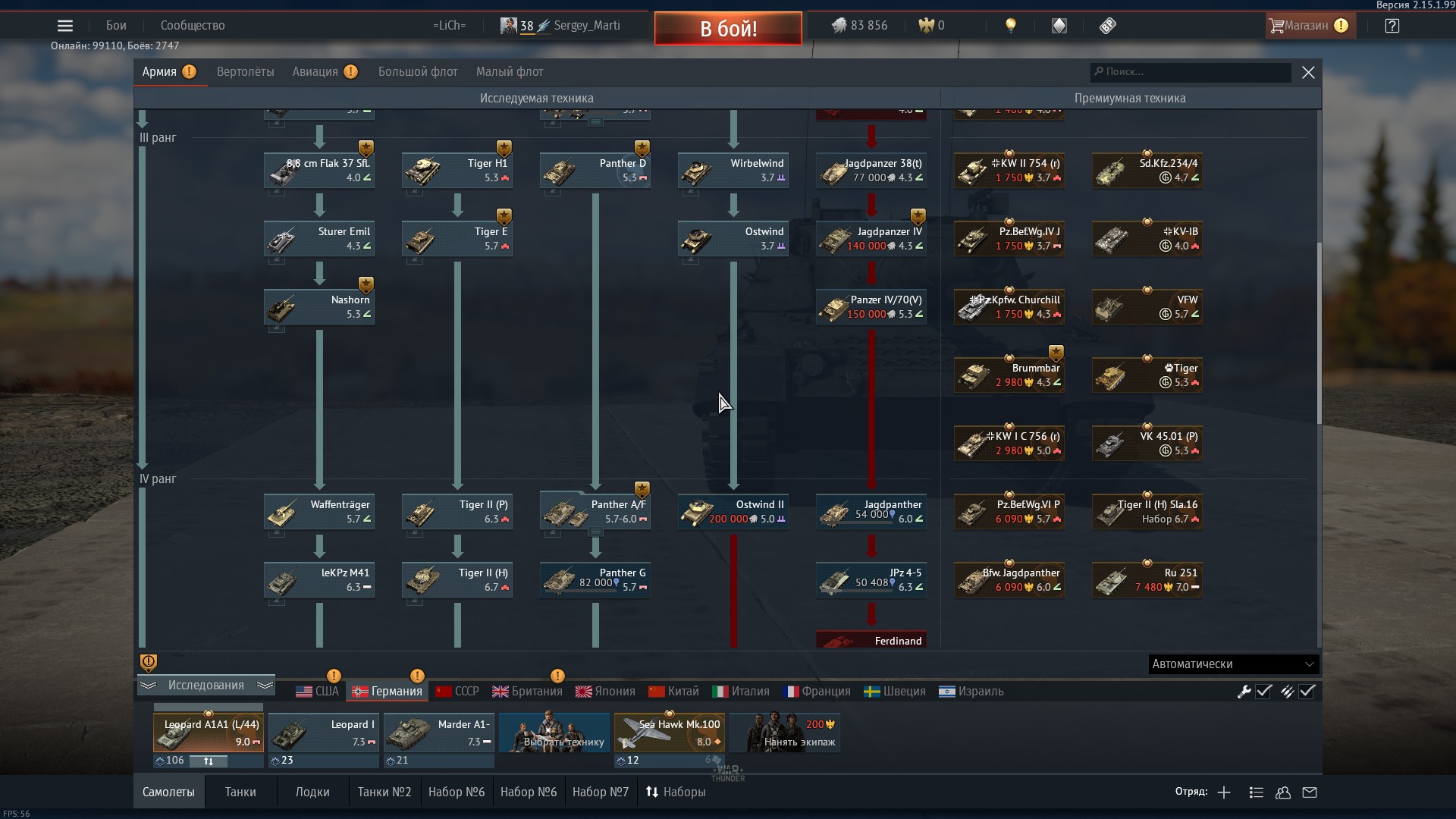This screenshot has width=1456, height=819.
Task: Click Нанять экипаж for 200 eagles
Action: (785, 733)
